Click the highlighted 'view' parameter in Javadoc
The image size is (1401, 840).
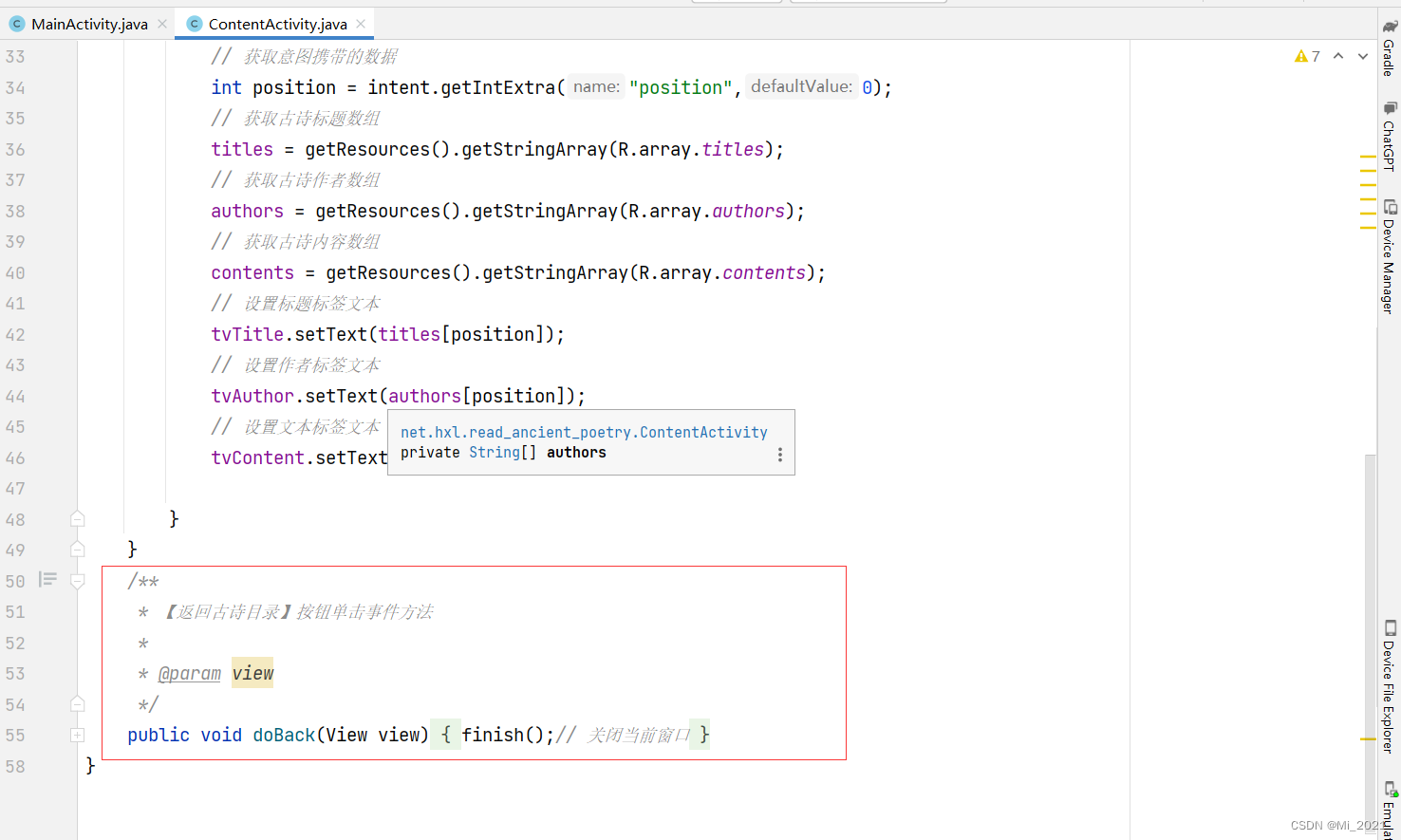pyautogui.click(x=252, y=673)
